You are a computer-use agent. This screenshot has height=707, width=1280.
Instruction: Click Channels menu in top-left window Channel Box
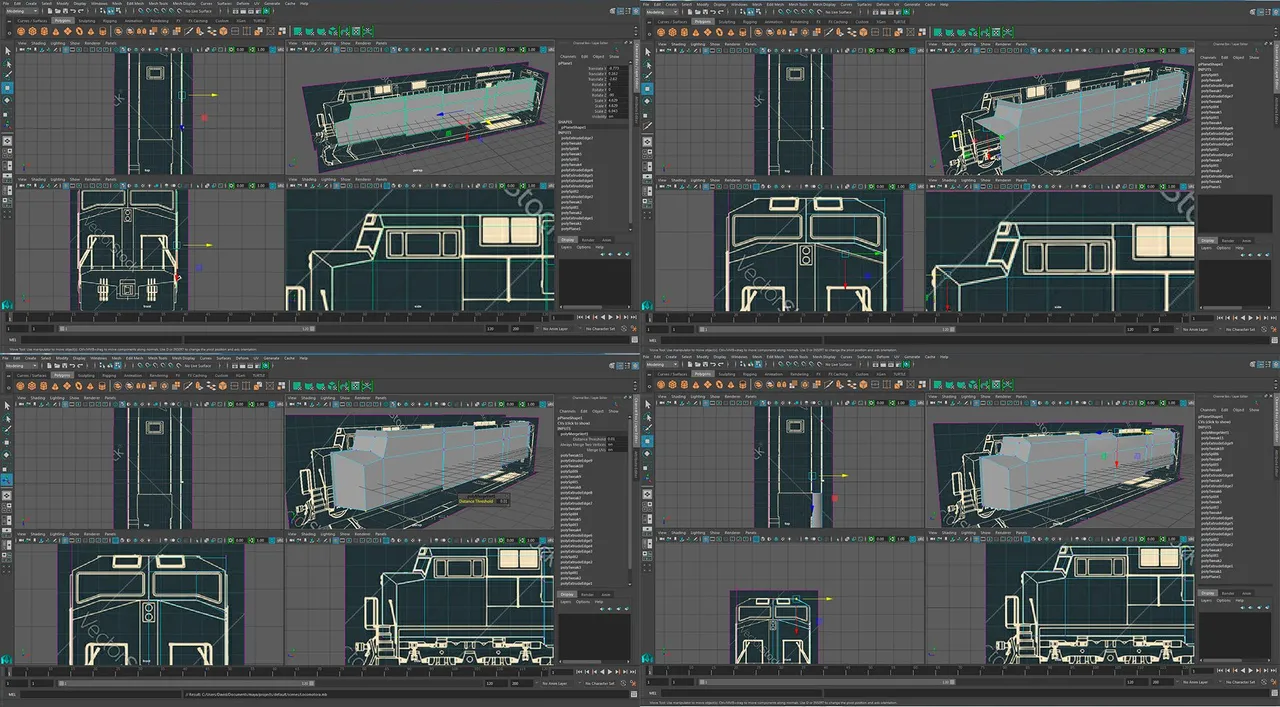(568, 57)
